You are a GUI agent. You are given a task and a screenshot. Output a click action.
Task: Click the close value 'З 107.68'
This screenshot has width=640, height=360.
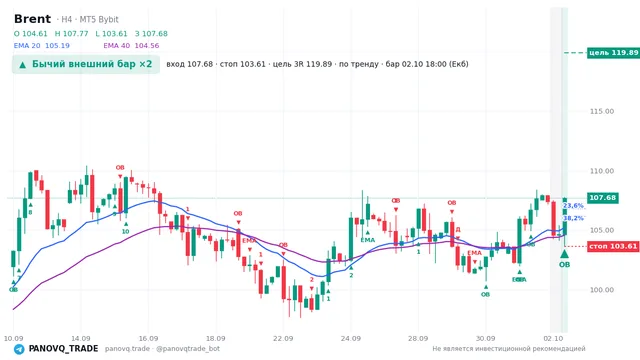pyautogui.click(x=151, y=33)
